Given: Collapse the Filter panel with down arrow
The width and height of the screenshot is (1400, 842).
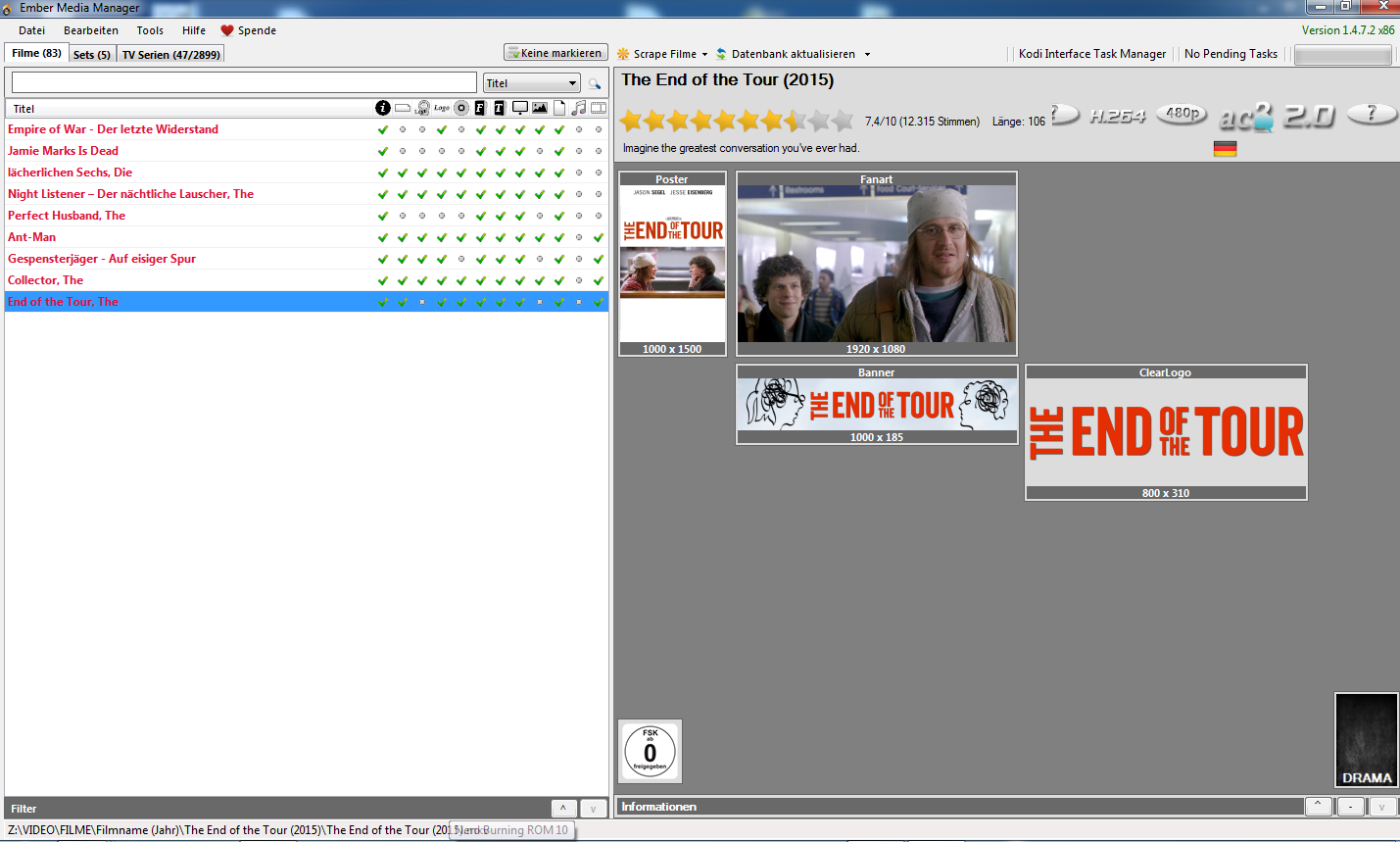Looking at the screenshot, I should [x=593, y=809].
